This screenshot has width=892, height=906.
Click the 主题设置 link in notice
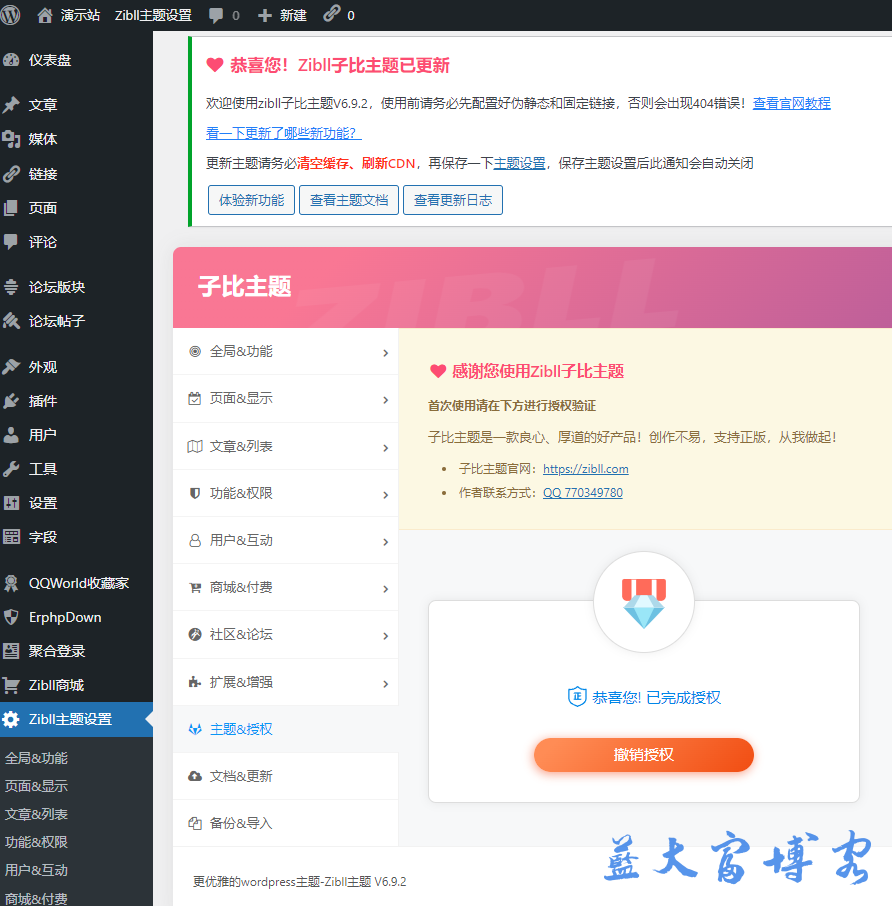[519, 163]
